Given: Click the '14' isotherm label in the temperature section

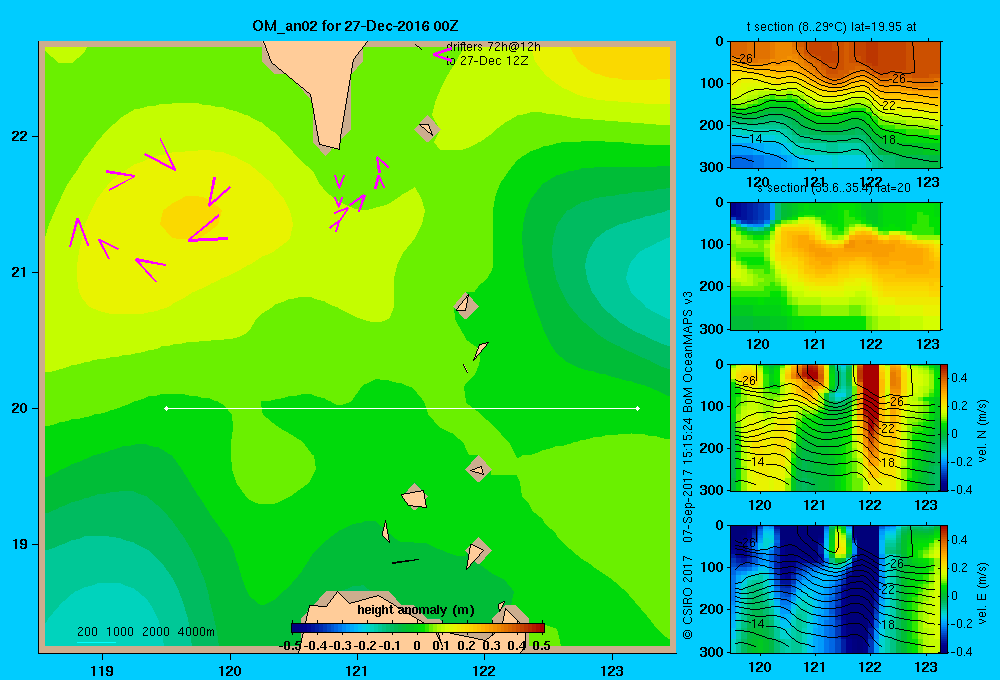Looking at the screenshot, I should tap(756, 139).
